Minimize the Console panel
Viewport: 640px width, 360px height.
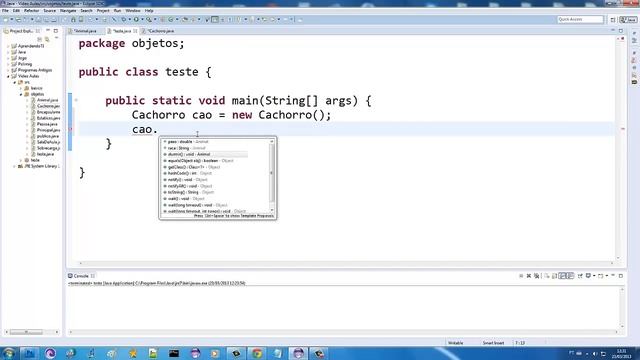pos(613,276)
